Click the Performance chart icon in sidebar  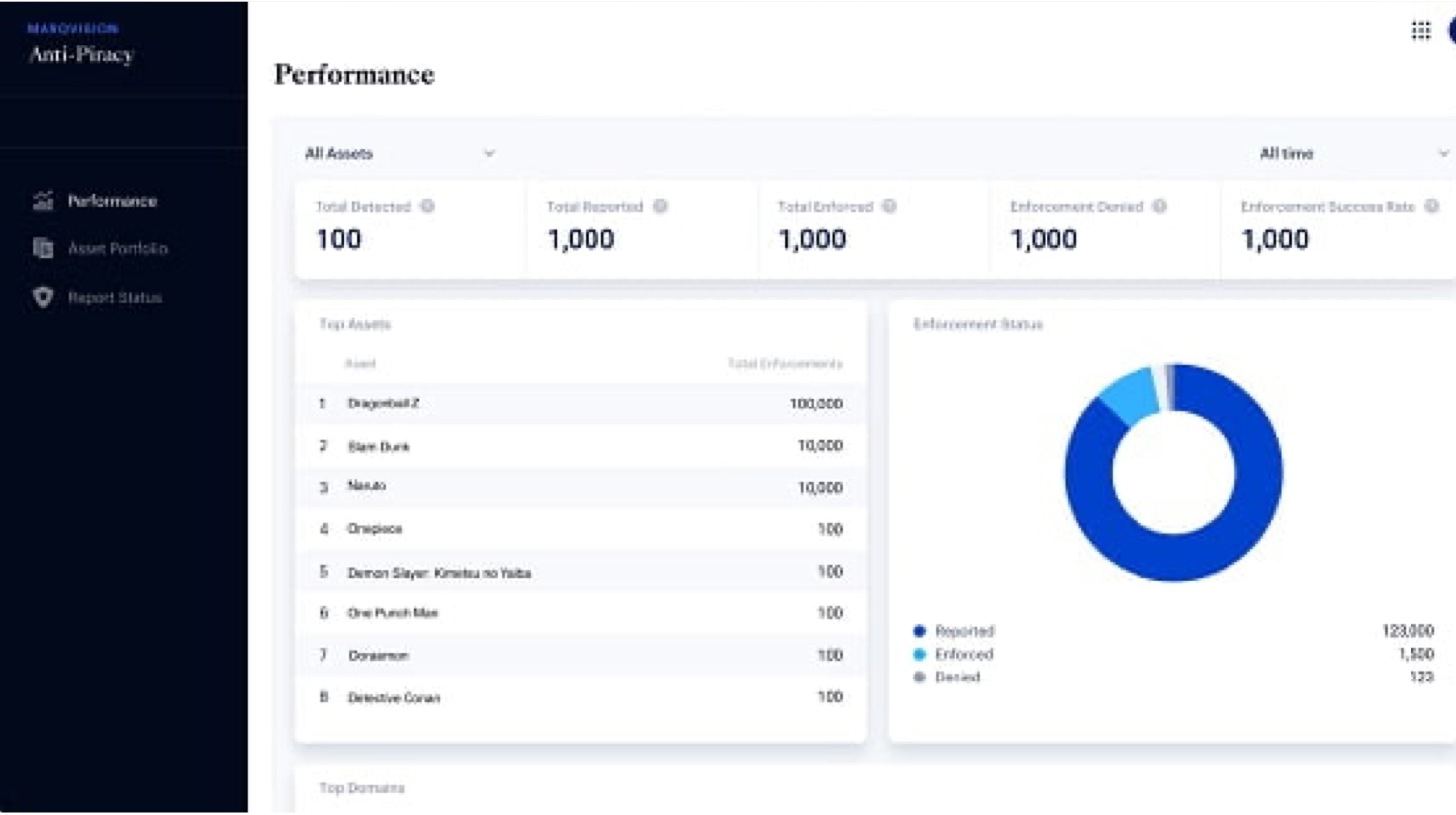point(43,201)
